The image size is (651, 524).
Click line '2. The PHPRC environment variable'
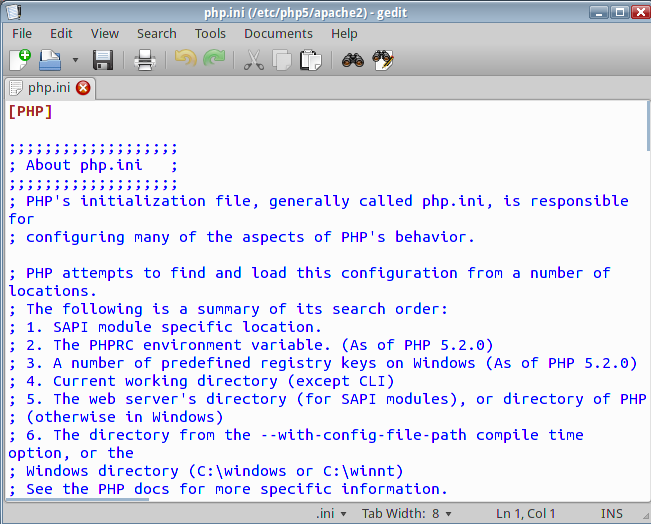(x=251, y=345)
